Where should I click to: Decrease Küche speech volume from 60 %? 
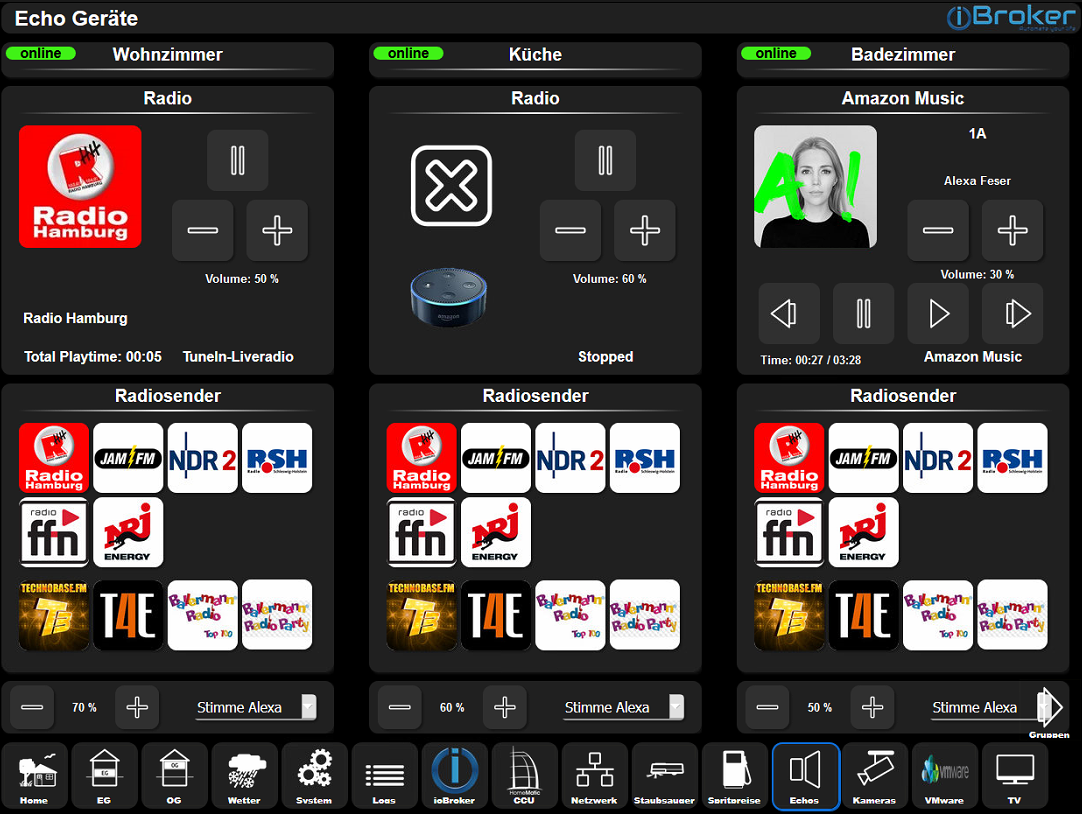(400, 707)
